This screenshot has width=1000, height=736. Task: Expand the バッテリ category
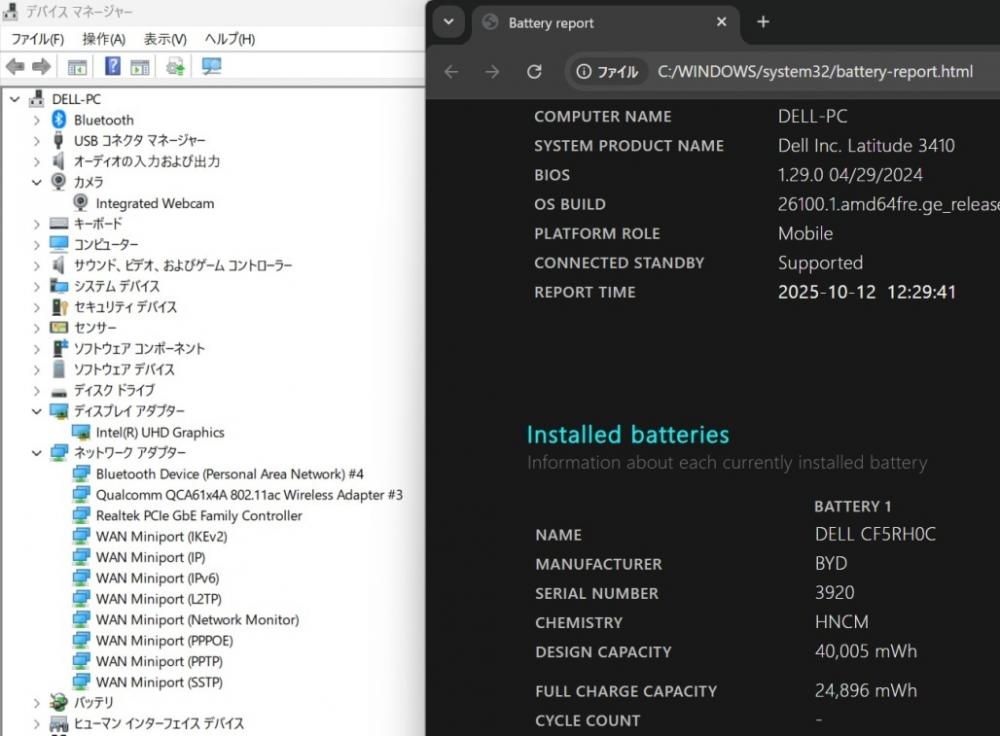pos(37,703)
